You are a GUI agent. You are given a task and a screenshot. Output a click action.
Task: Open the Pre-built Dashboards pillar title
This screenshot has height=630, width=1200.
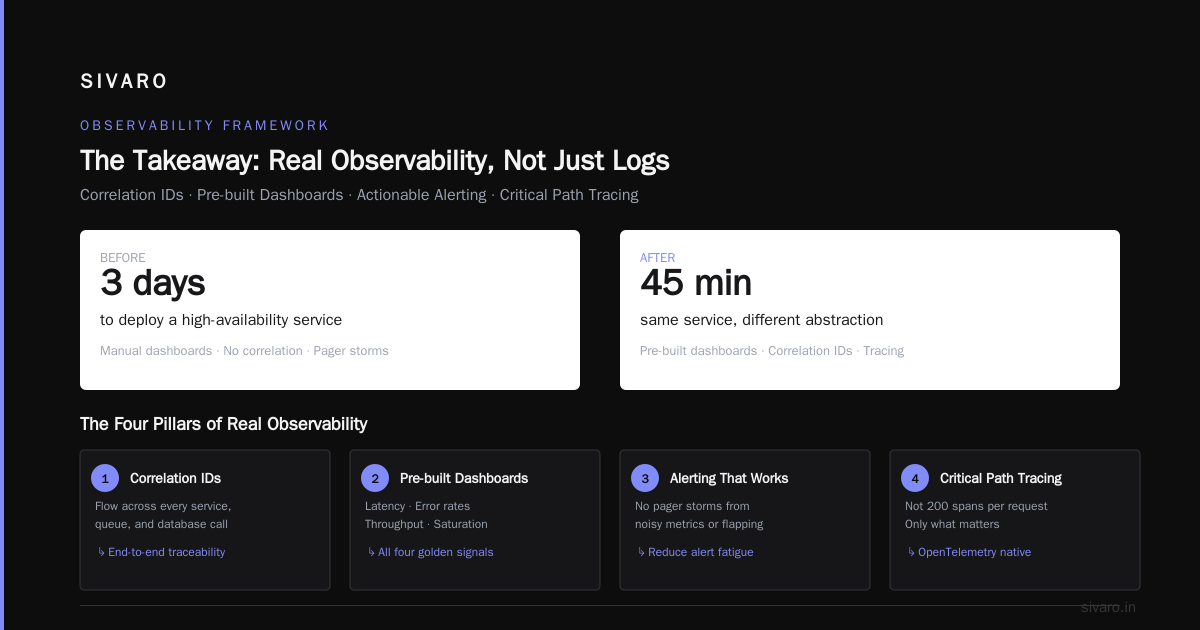pyautogui.click(x=464, y=478)
